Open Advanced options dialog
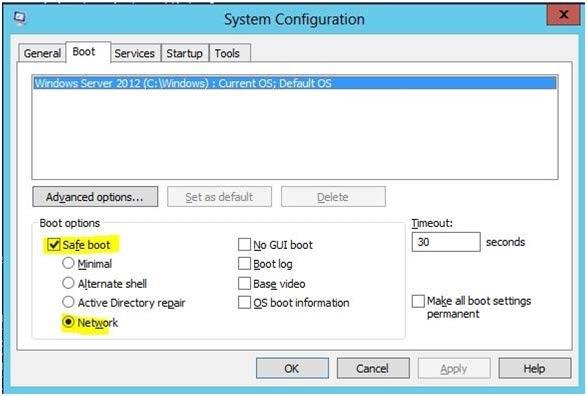Viewport: 587px width, 396px height. [x=95, y=197]
